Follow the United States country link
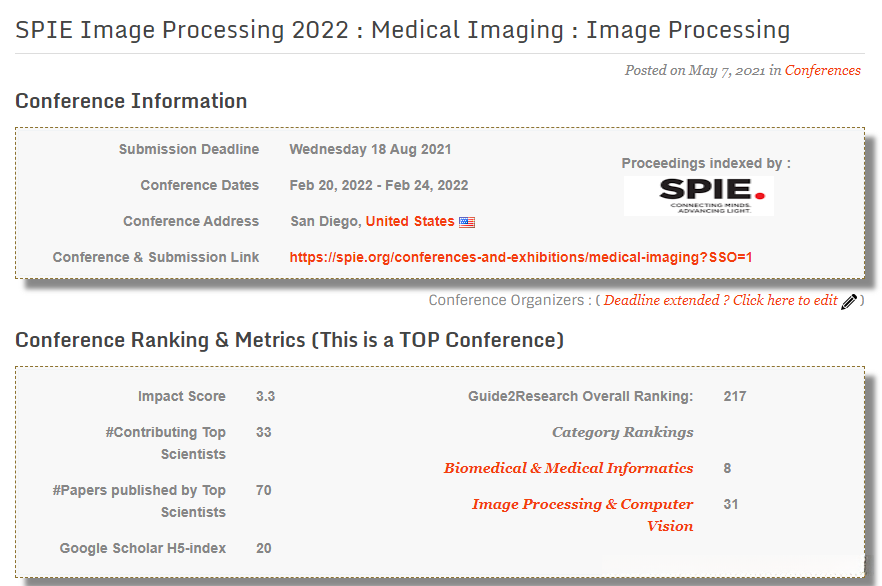 pyautogui.click(x=410, y=221)
